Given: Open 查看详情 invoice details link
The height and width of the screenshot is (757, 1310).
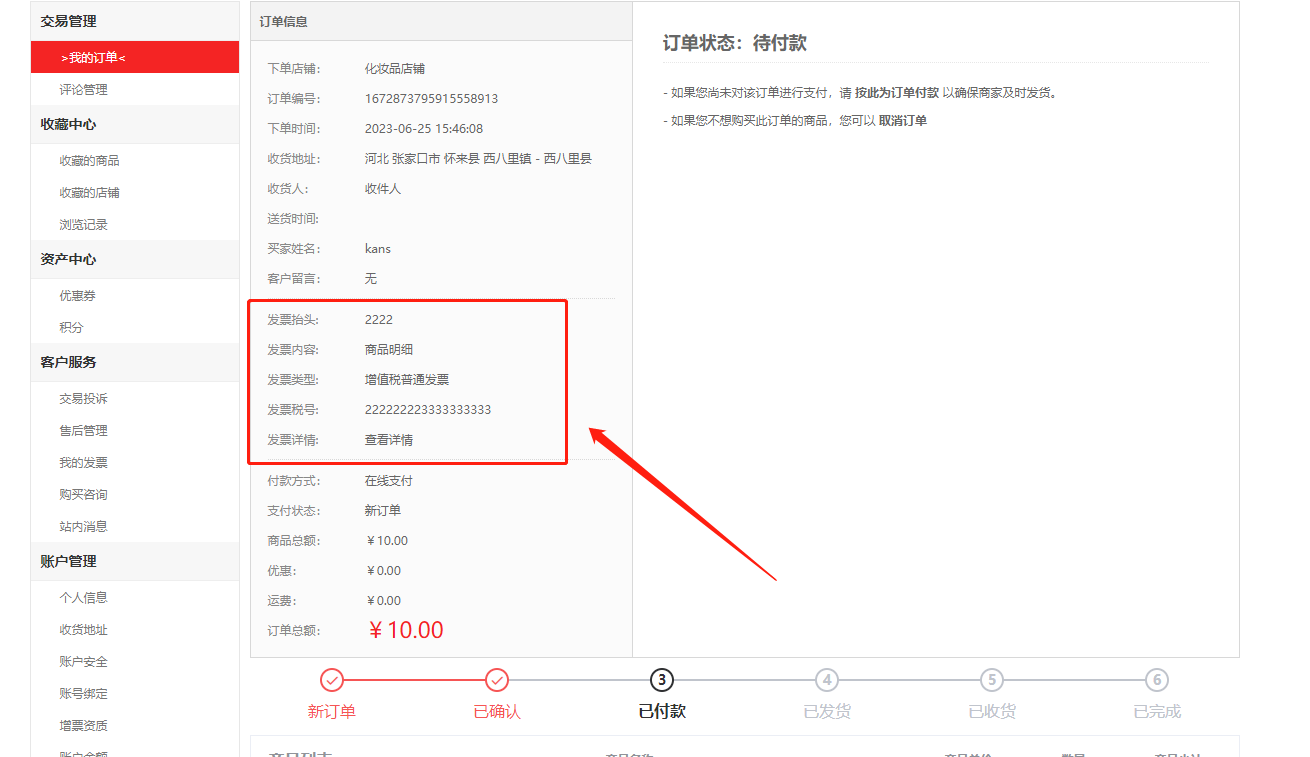Looking at the screenshot, I should pyautogui.click(x=389, y=440).
